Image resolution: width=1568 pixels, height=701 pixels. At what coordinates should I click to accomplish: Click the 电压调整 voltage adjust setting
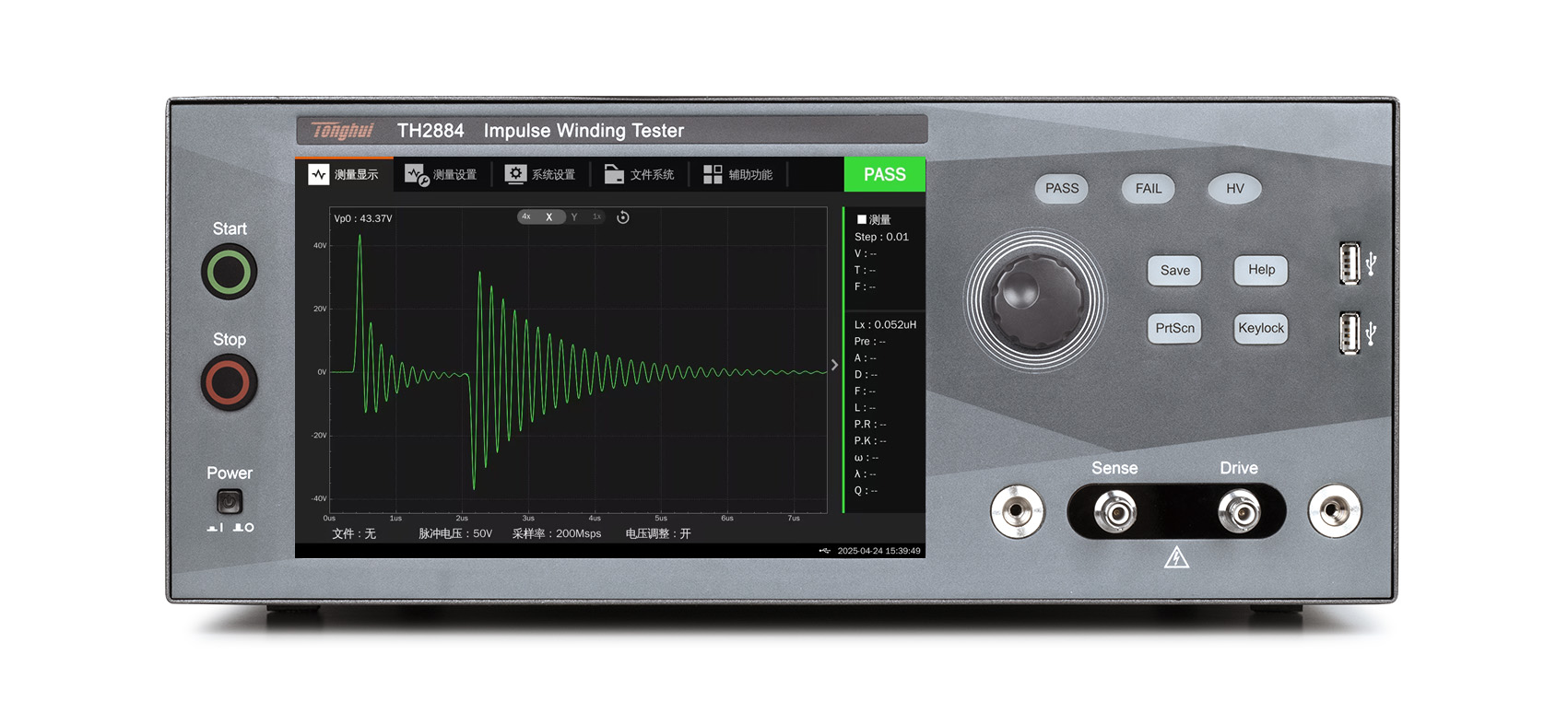tap(657, 533)
